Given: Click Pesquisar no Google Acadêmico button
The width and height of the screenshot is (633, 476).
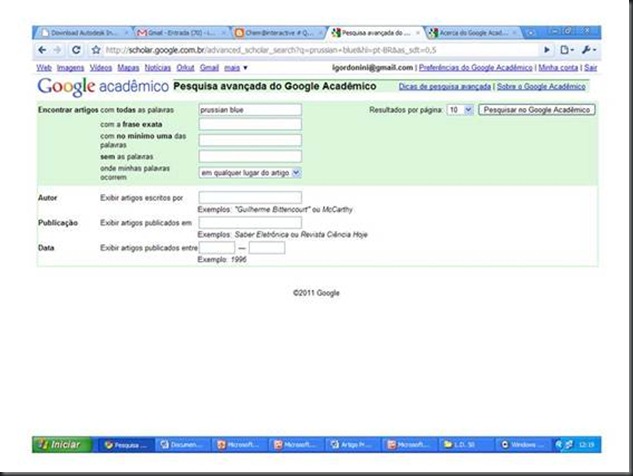Looking at the screenshot, I should click(x=537, y=110).
